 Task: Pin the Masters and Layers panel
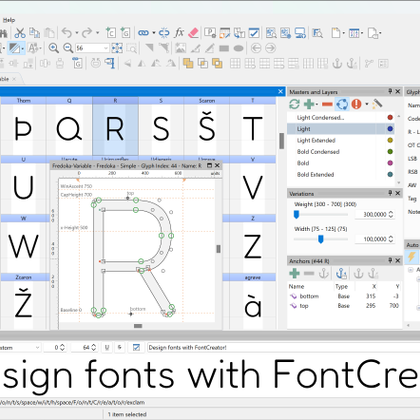click(390, 91)
